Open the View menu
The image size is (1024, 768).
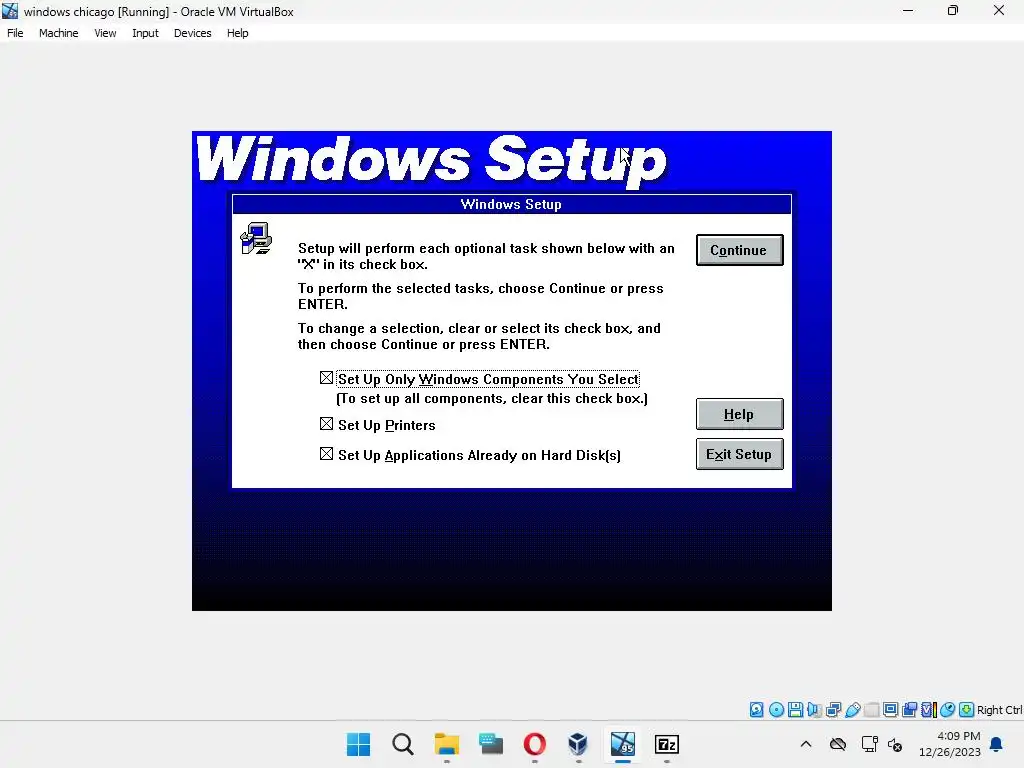105,33
